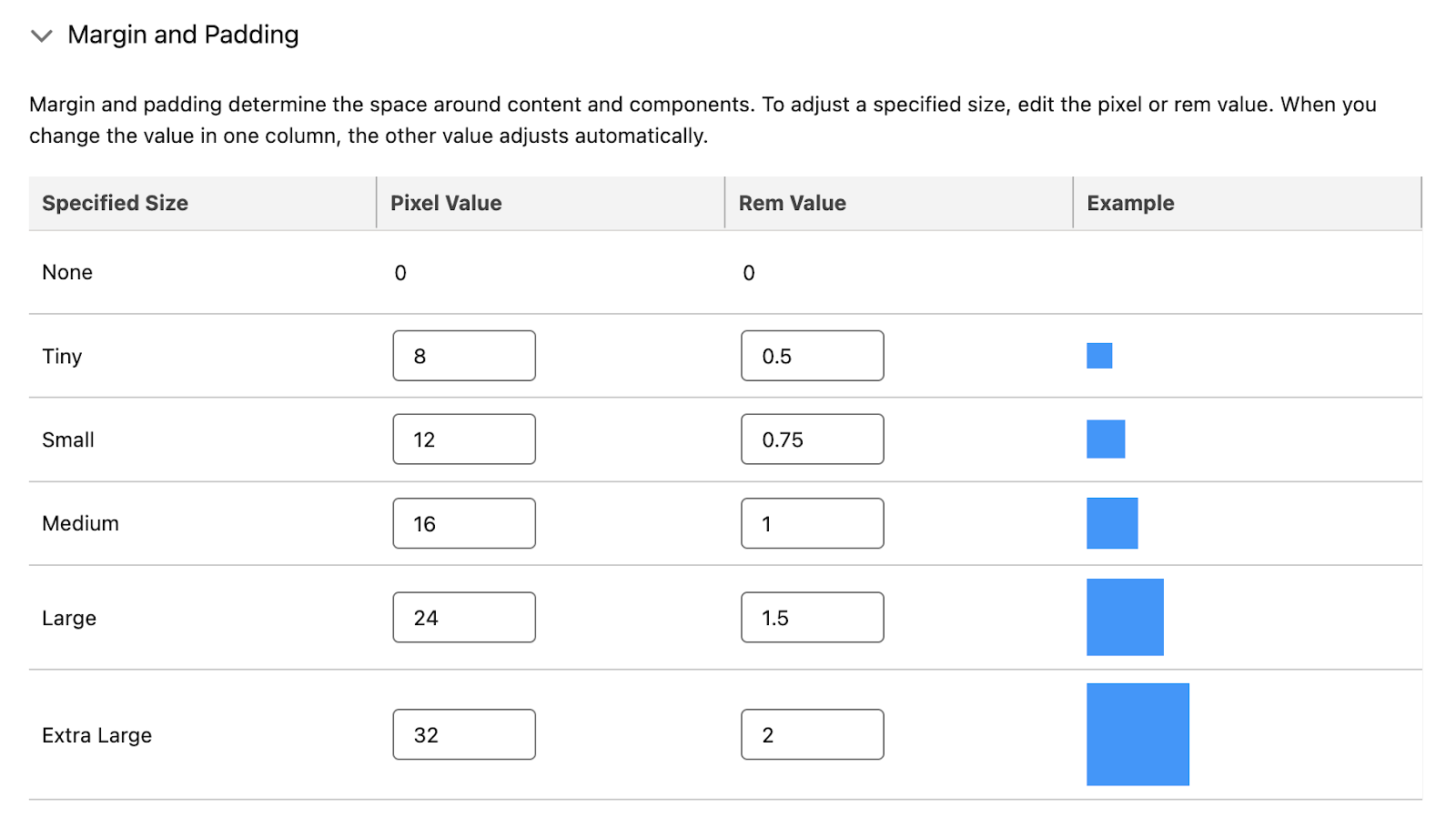The width and height of the screenshot is (1456, 838).
Task: Click the Large rem value field
Action: click(x=813, y=618)
